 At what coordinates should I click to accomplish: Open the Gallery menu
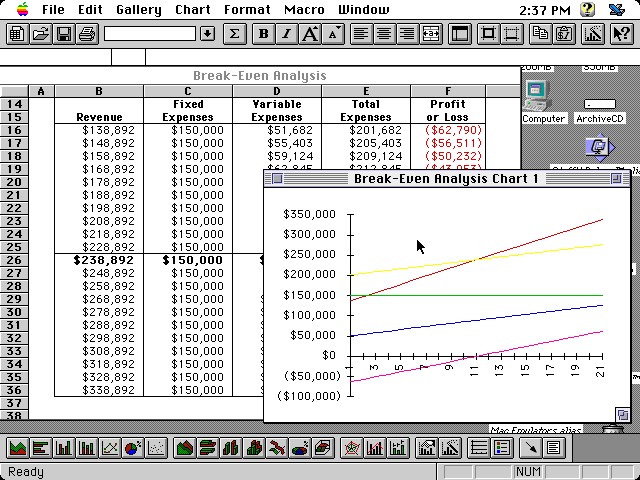(x=137, y=10)
